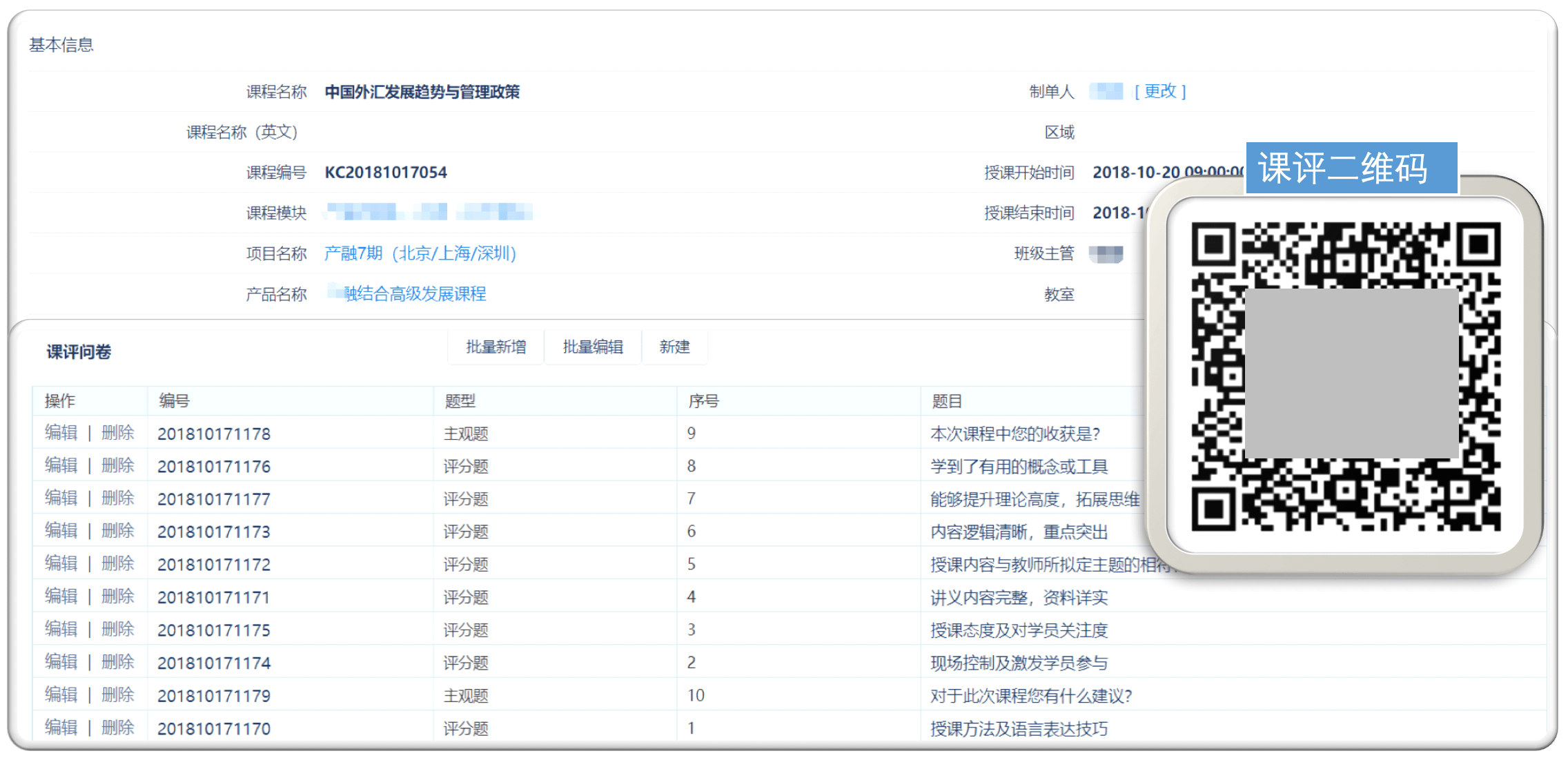Click question 对于此次课程您有什么建议?
This screenshot has width=1568, height=758.
pos(1031,696)
